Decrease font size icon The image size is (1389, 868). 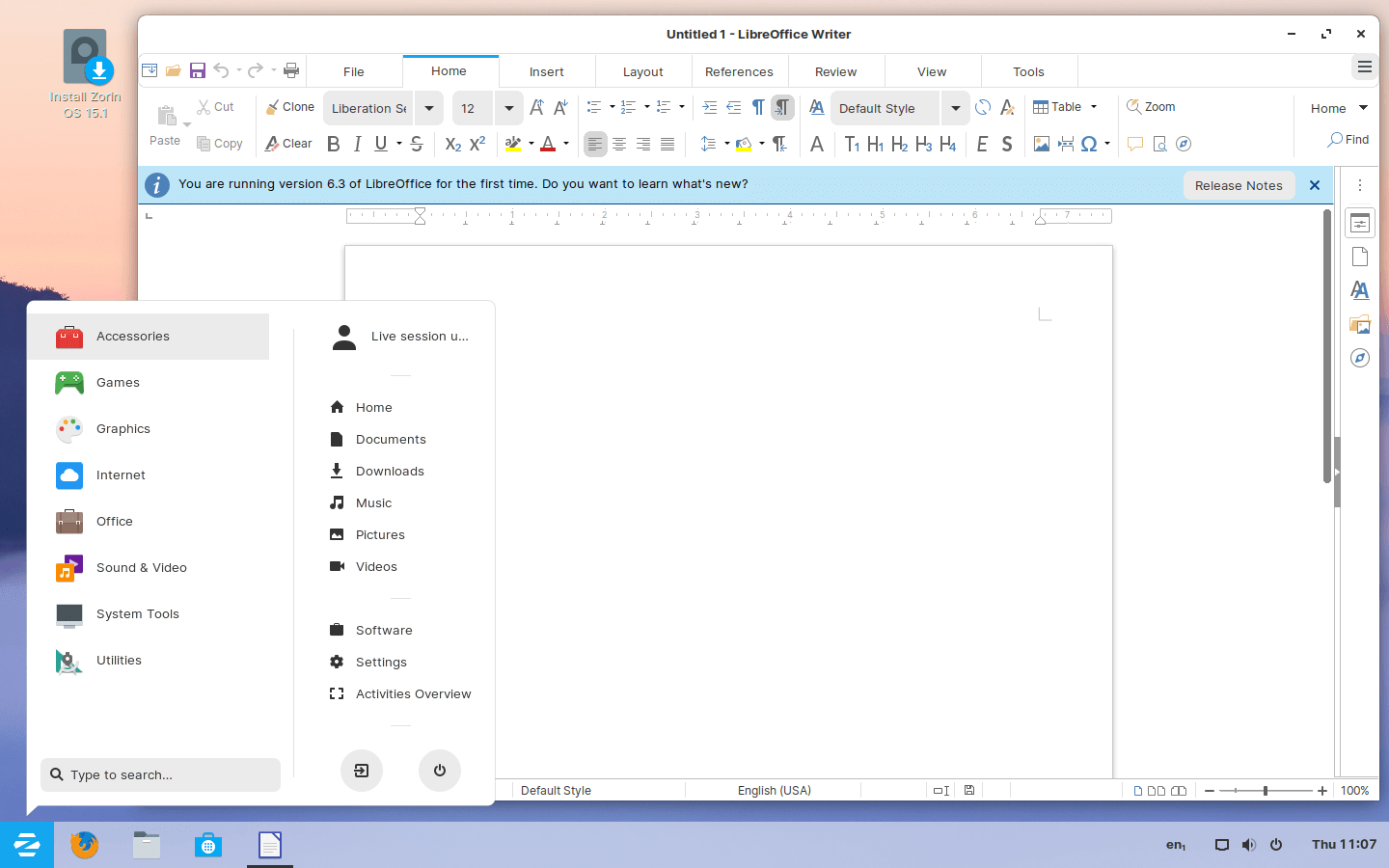(x=560, y=107)
